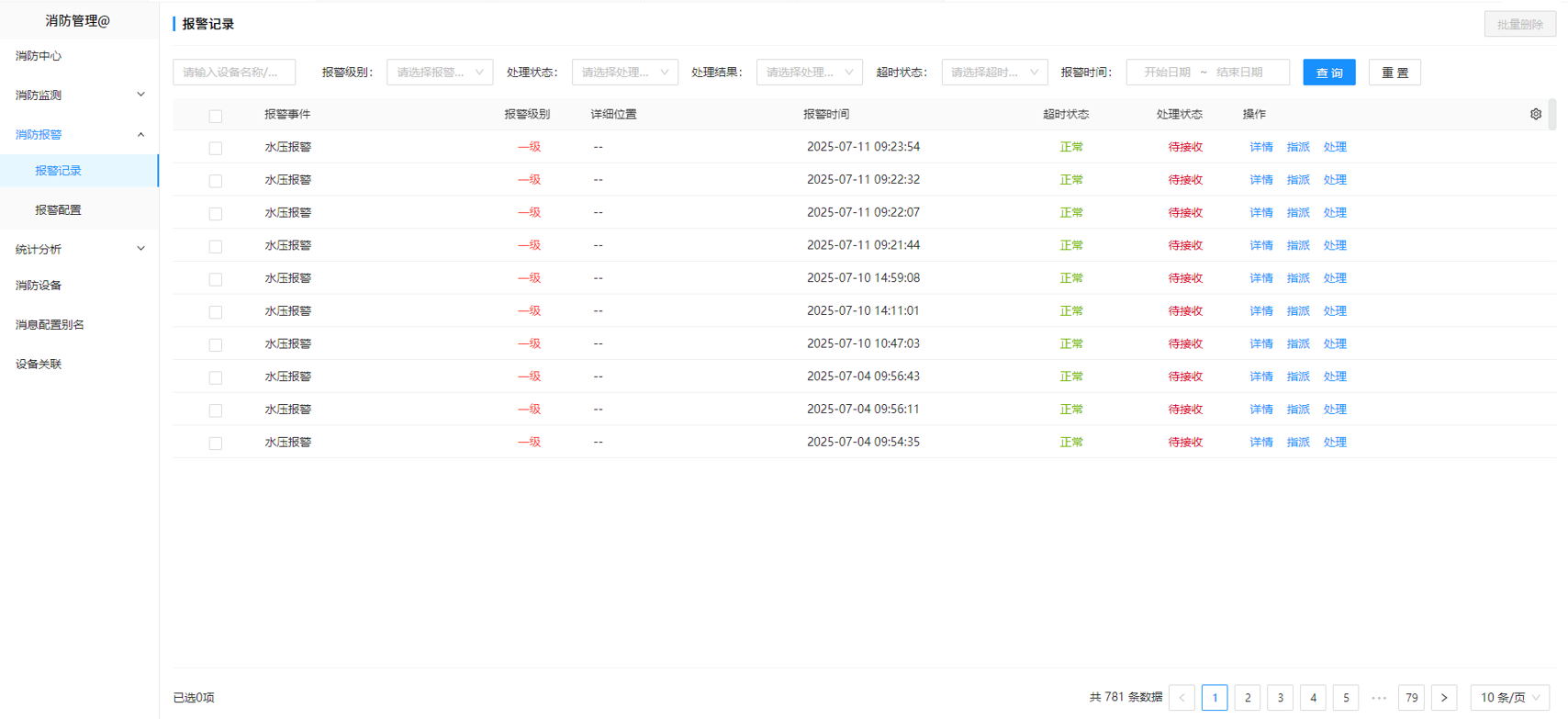1568x719 pixels.
Task: Click the 重置 button
Action: [1394, 73]
